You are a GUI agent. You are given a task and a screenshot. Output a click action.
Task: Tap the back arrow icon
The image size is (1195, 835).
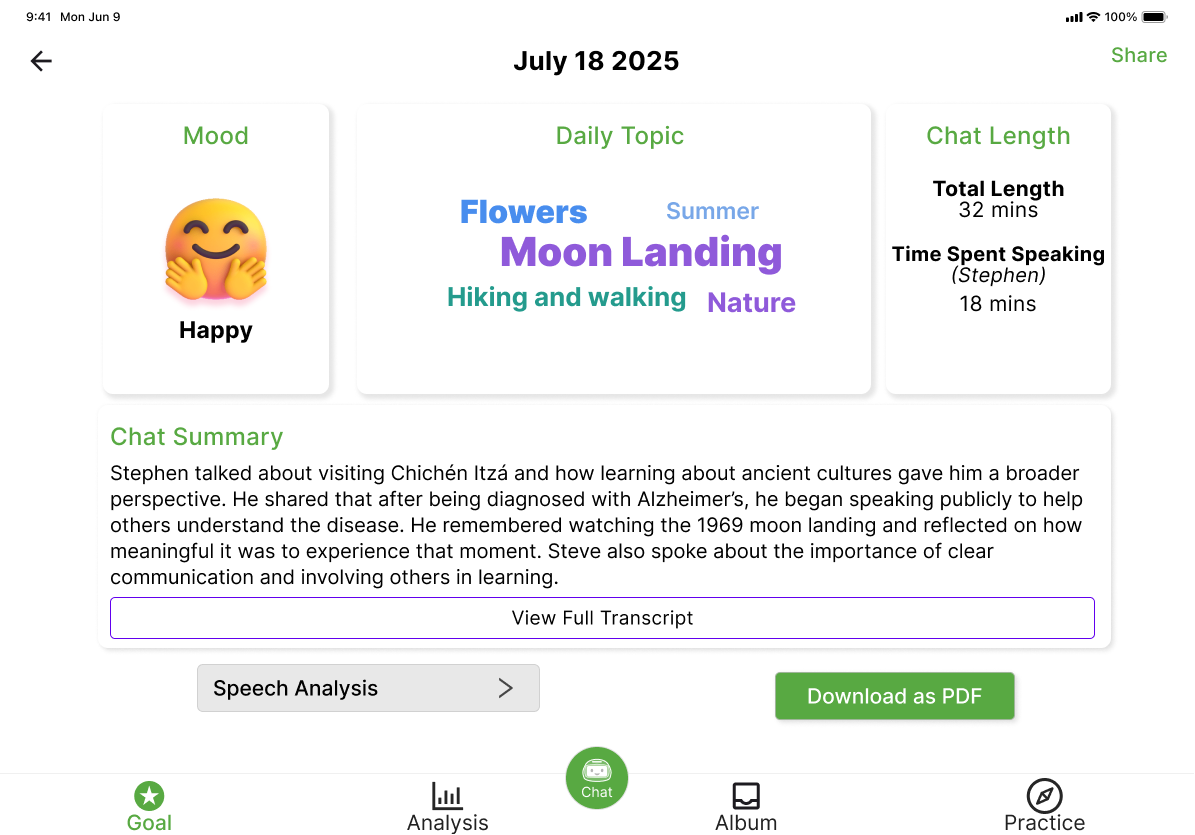[41, 61]
